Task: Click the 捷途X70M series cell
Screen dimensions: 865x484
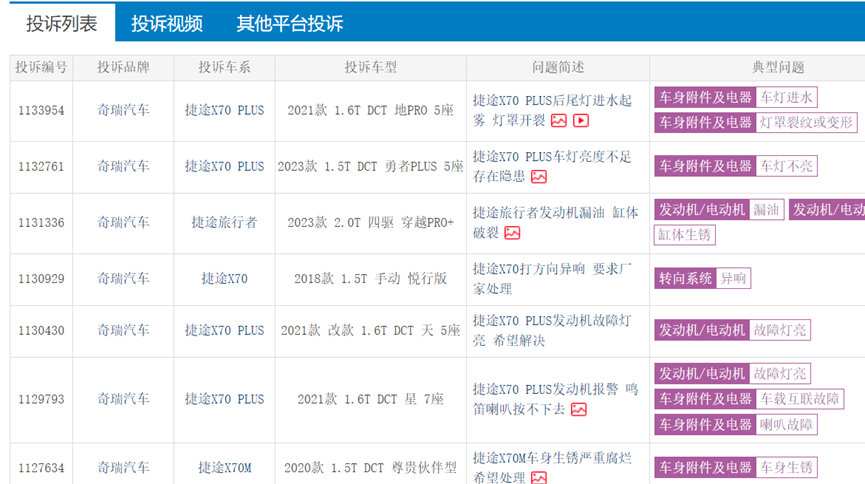Action: (x=225, y=468)
